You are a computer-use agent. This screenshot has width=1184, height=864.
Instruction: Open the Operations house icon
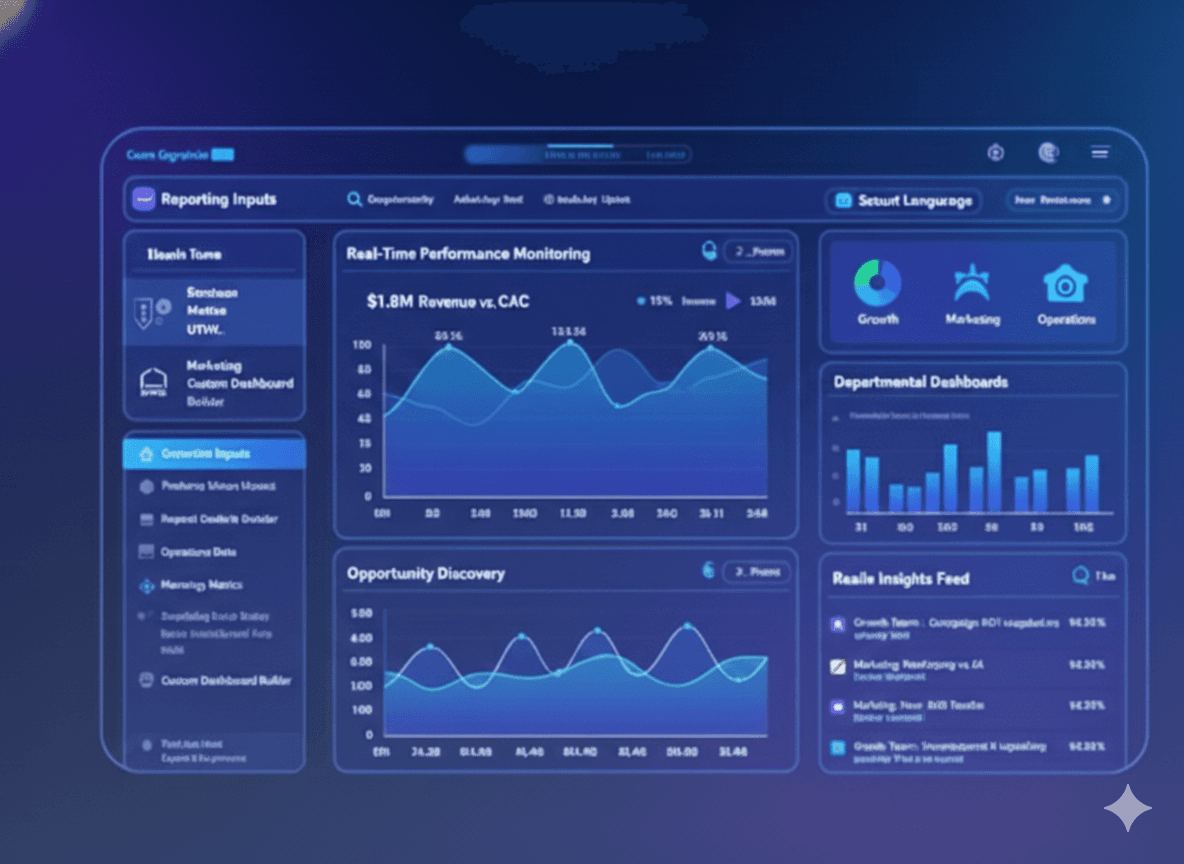point(1065,284)
